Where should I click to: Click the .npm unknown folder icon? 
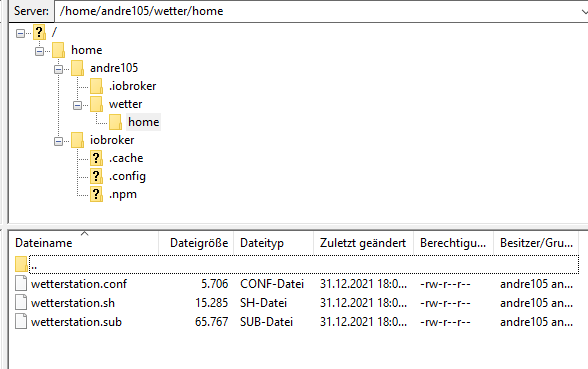pyautogui.click(x=96, y=194)
